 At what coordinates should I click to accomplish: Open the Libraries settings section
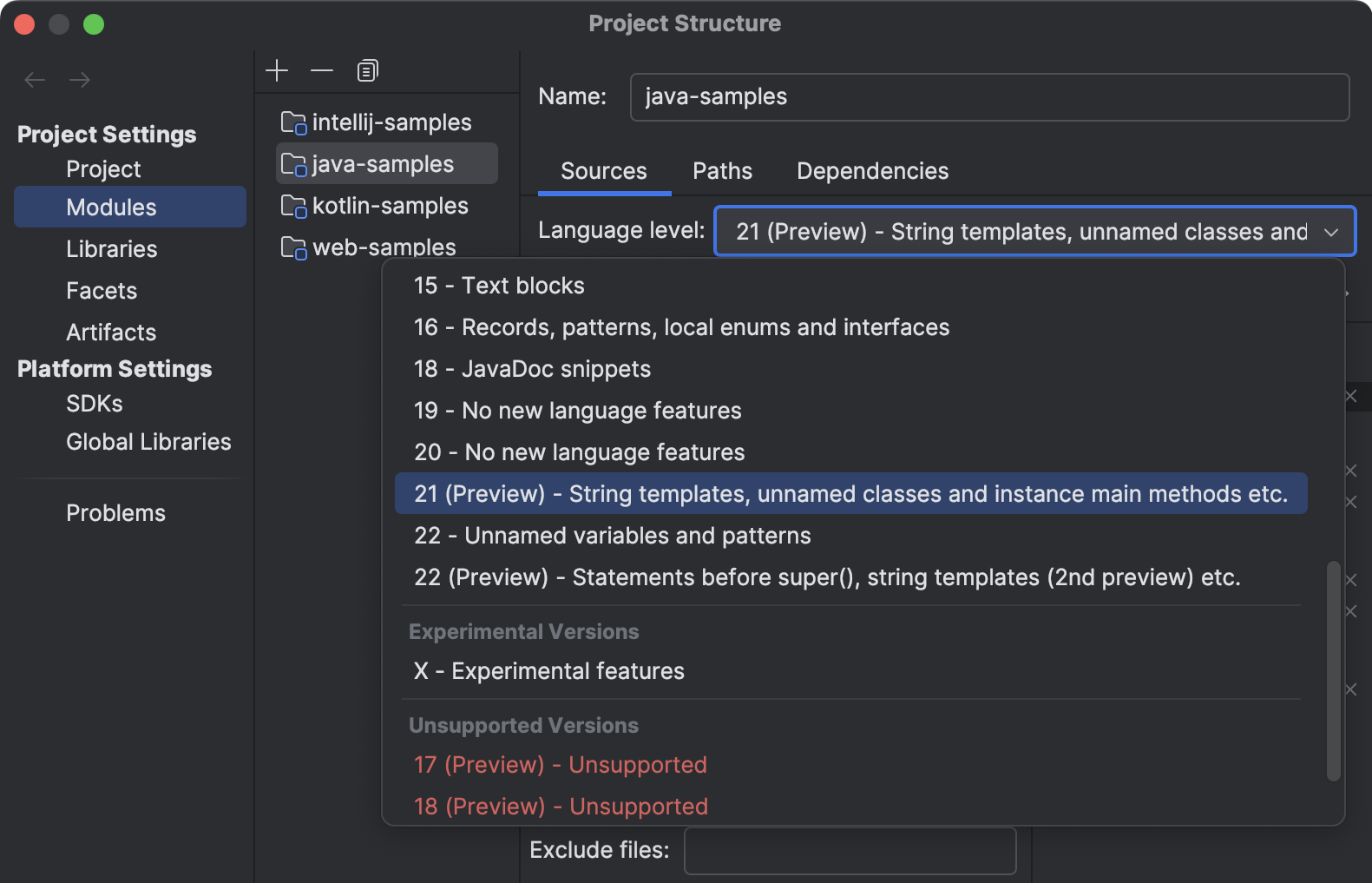point(112,249)
